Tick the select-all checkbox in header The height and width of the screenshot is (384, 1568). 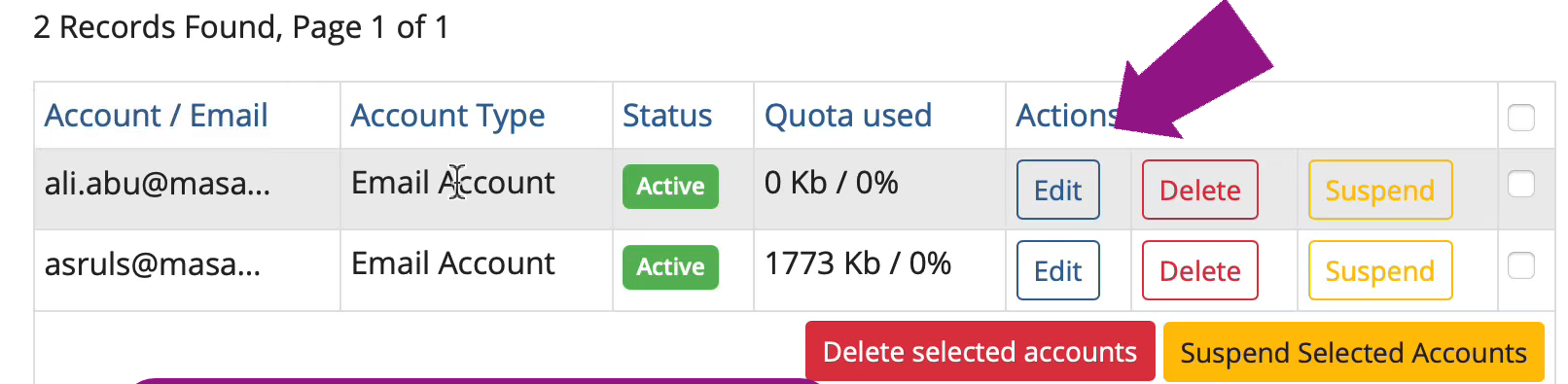[1520, 117]
